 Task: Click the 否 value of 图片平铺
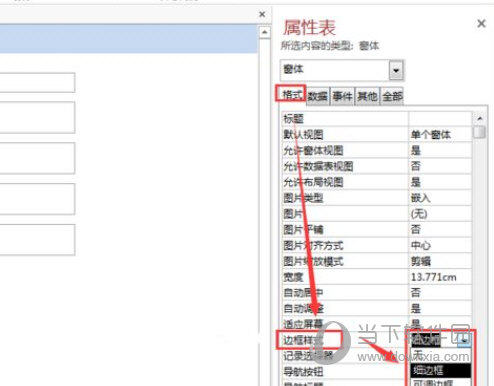coord(440,230)
